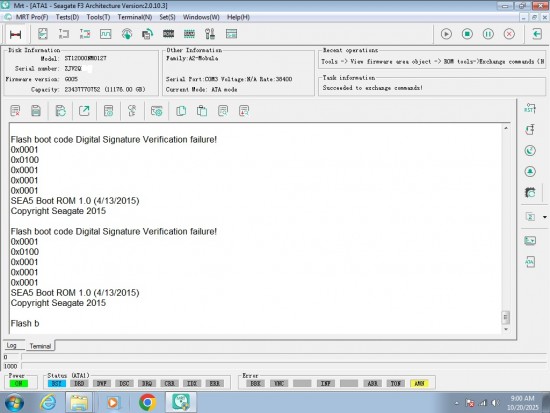Click the terminal console prompt icon
Viewport: 550px width, 413px height.
tap(530, 241)
